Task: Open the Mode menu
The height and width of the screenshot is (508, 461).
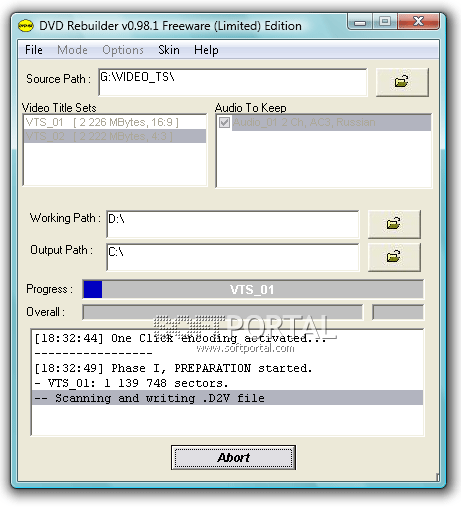Action: click(72, 50)
